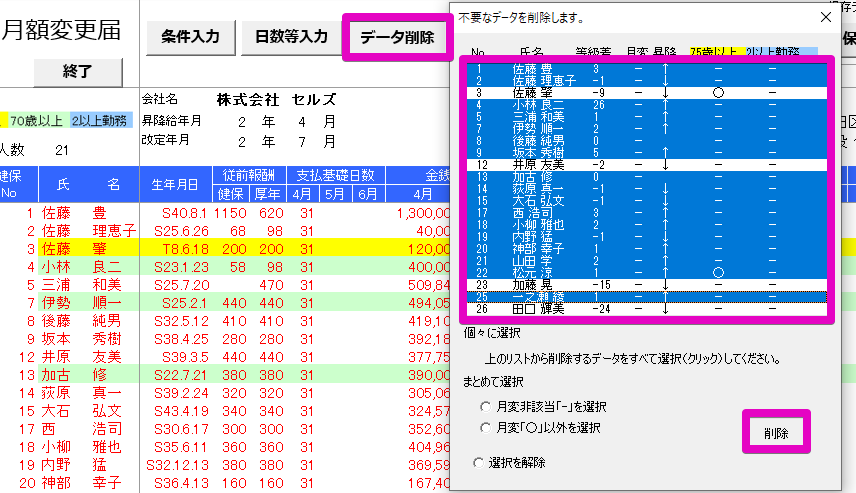Choose the 選択を解除 radio button
The image size is (856, 493).
(478, 462)
